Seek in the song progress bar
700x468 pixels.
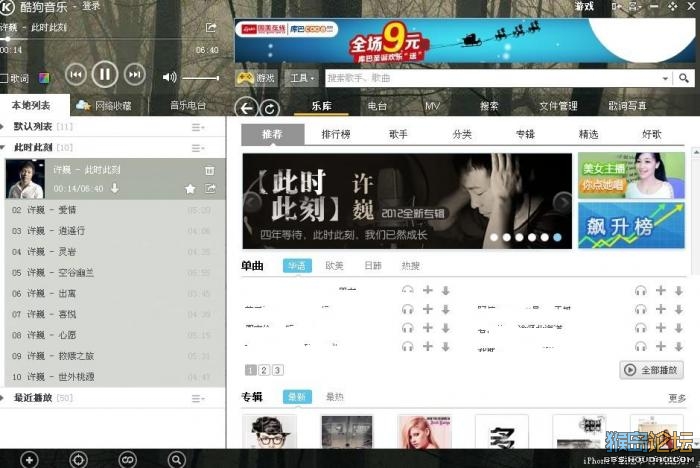click(109, 39)
